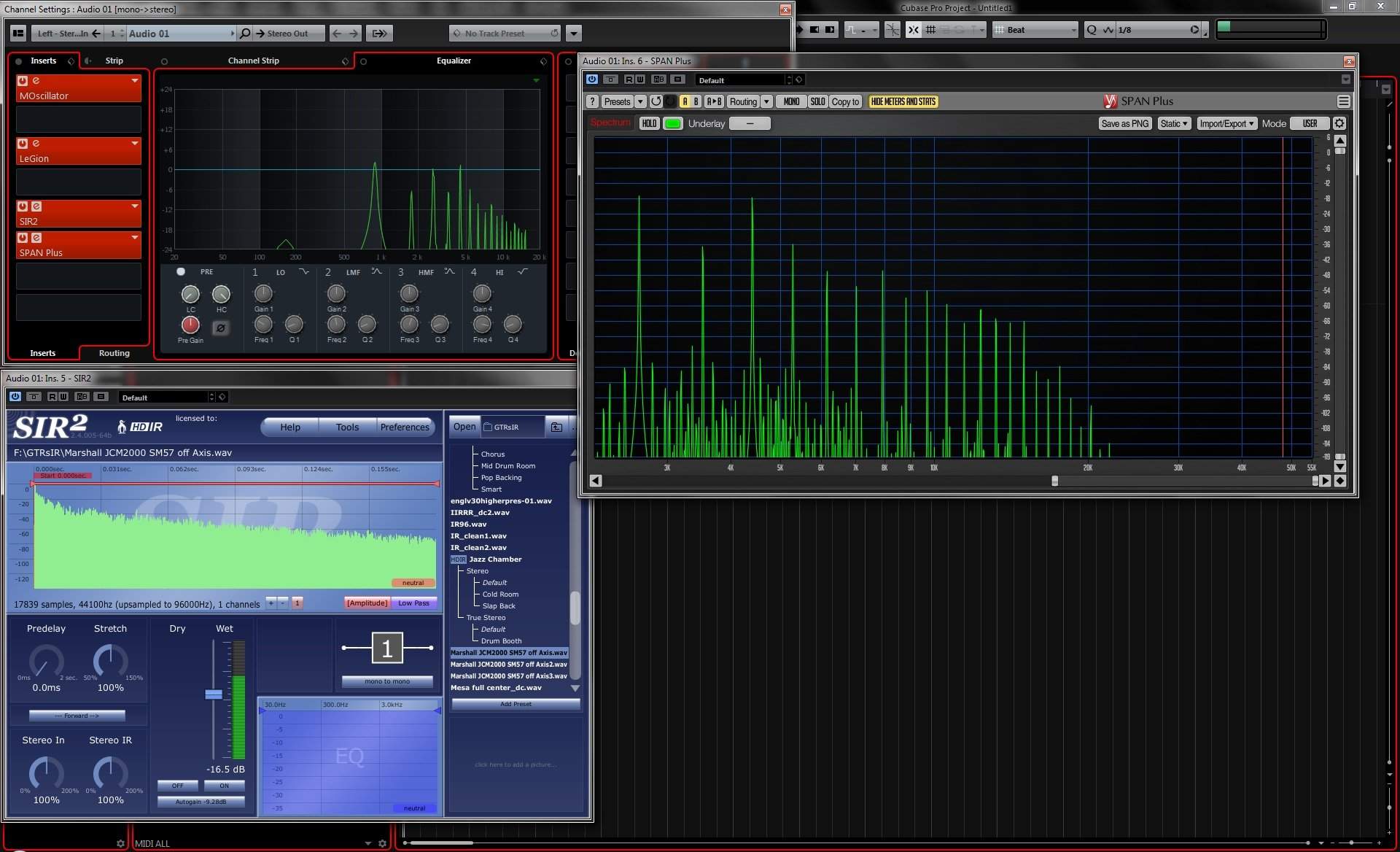Open the channel window layout icon
Image resolution: width=1400 pixels, height=852 pixels.
pyautogui.click(x=18, y=33)
